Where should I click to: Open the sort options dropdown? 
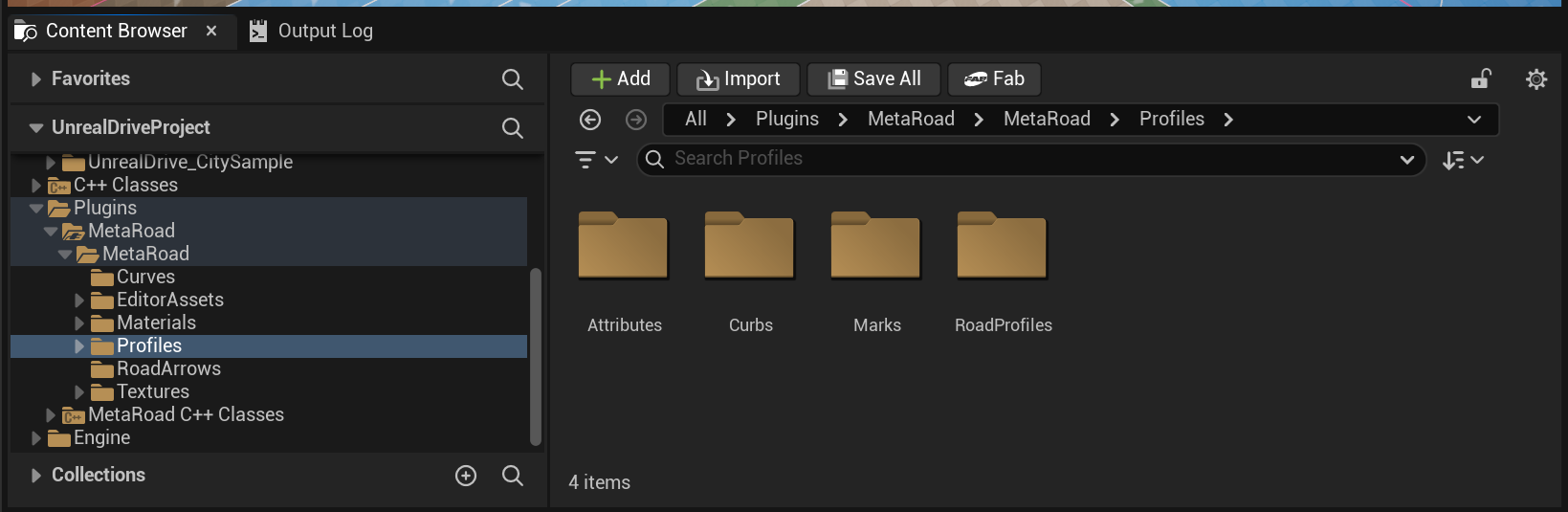pyautogui.click(x=1463, y=160)
